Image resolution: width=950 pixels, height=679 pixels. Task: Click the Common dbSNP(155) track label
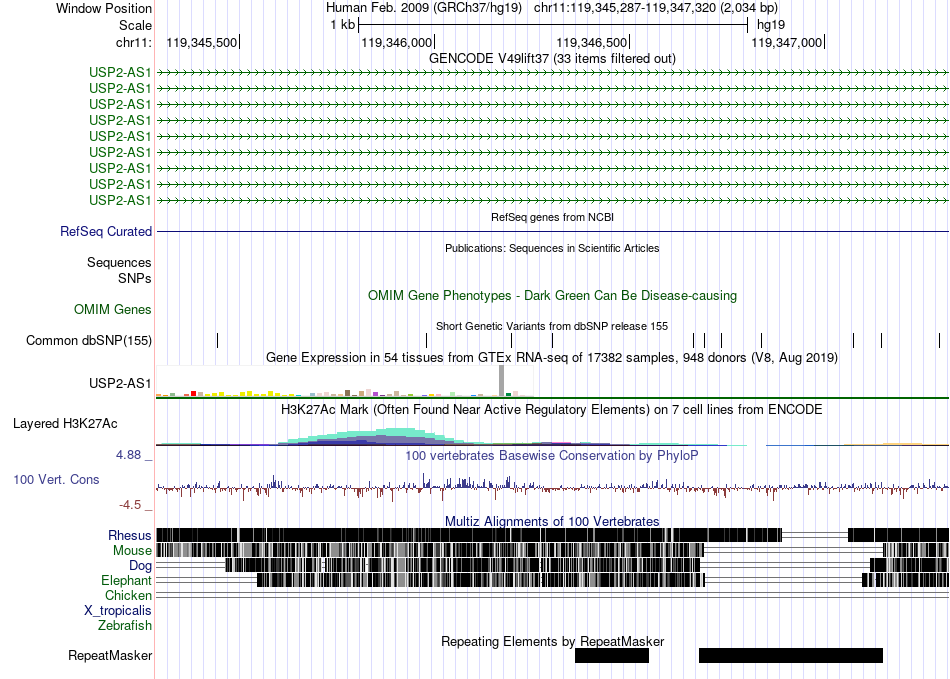tap(89, 340)
